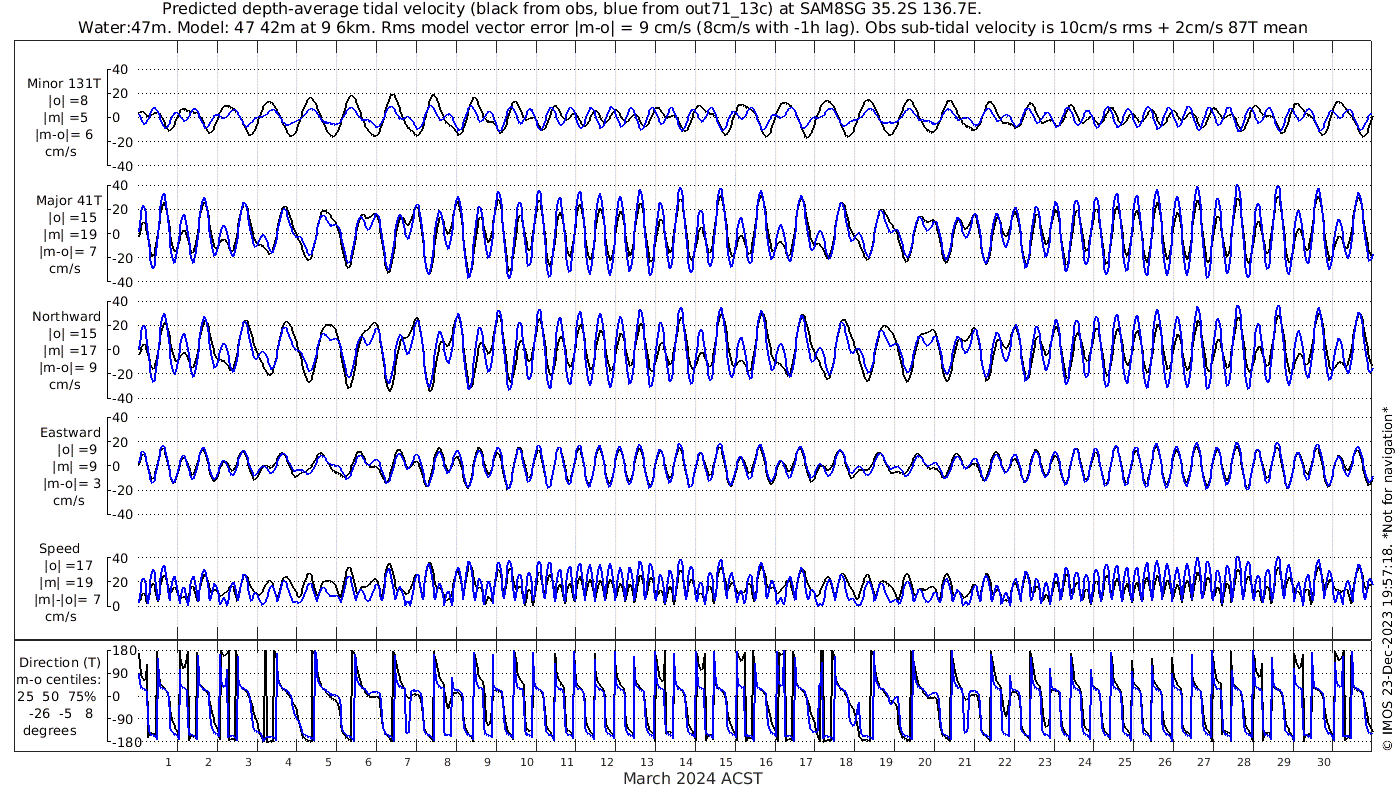Select the 'Minor 131T' panel label
This screenshot has width=1400, height=800.
[x=64, y=83]
